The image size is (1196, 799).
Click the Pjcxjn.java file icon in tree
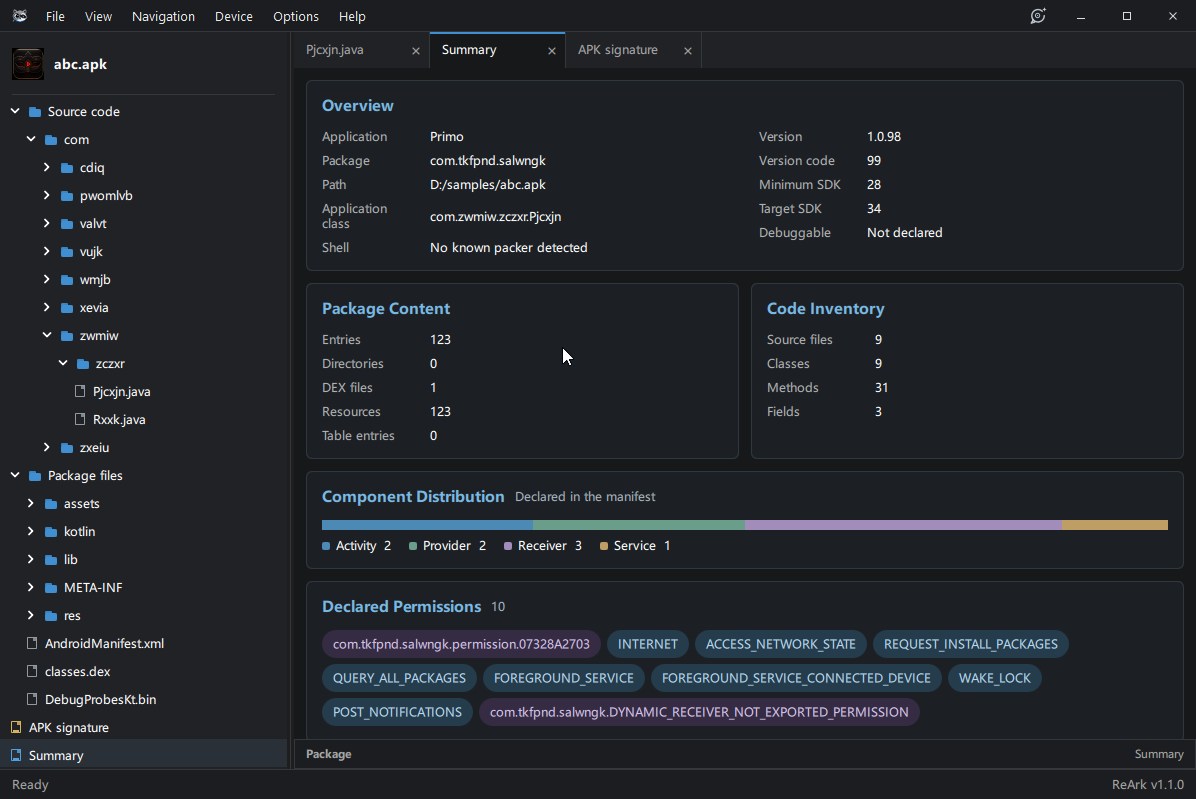80,391
